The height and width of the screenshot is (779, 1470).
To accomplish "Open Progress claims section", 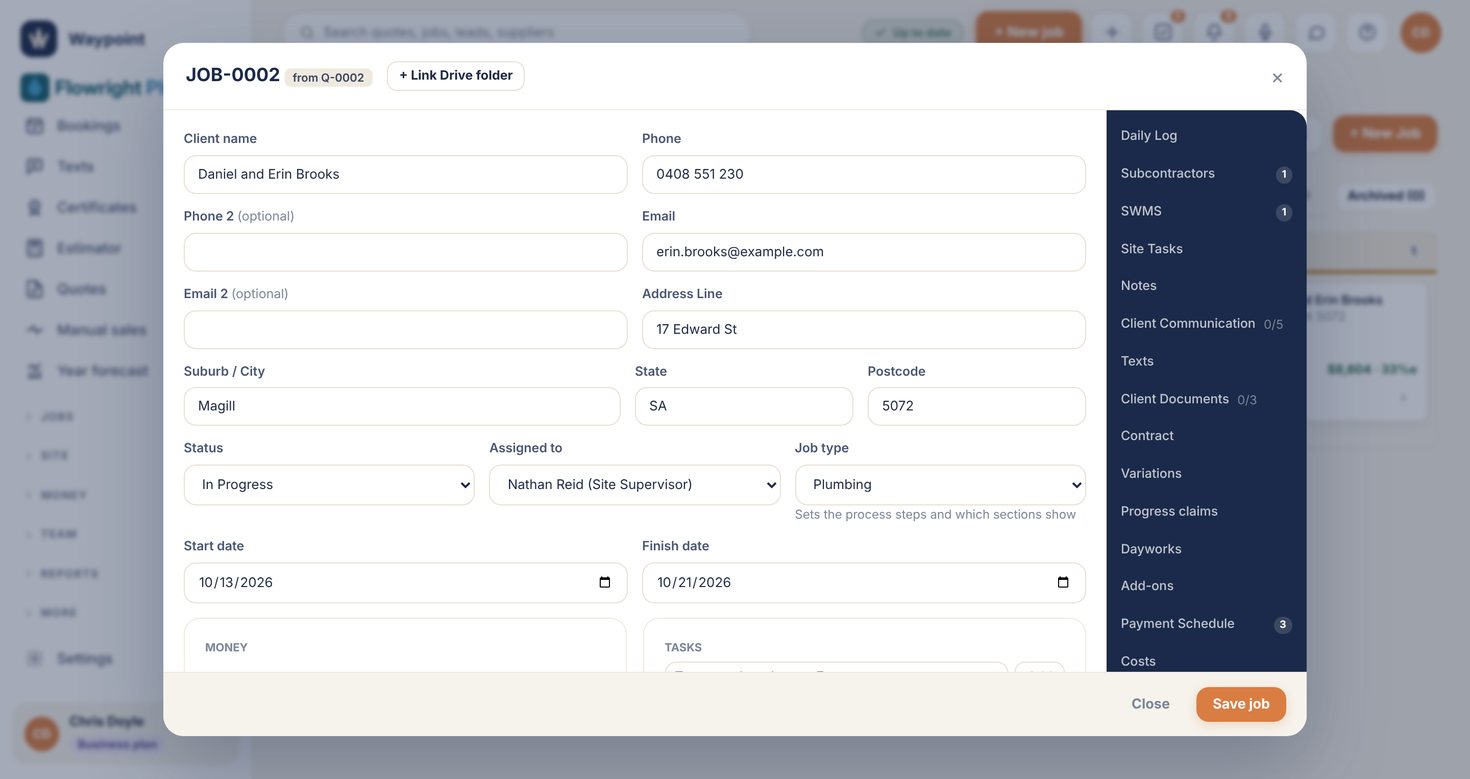I will [1206, 511].
